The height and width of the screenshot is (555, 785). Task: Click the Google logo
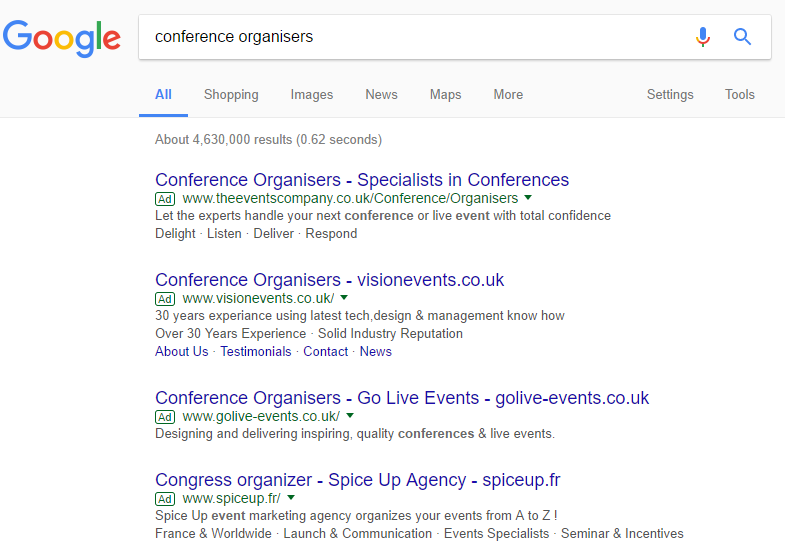pos(62,38)
